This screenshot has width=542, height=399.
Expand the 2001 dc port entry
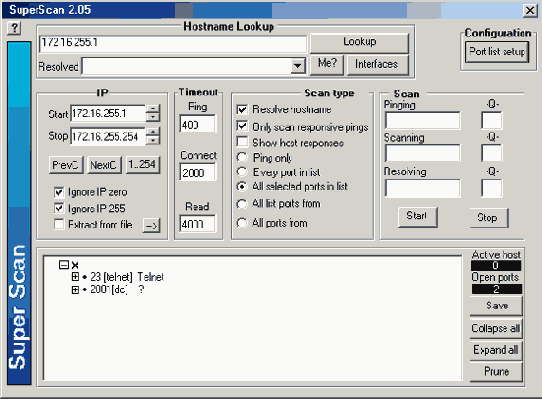click(75, 290)
